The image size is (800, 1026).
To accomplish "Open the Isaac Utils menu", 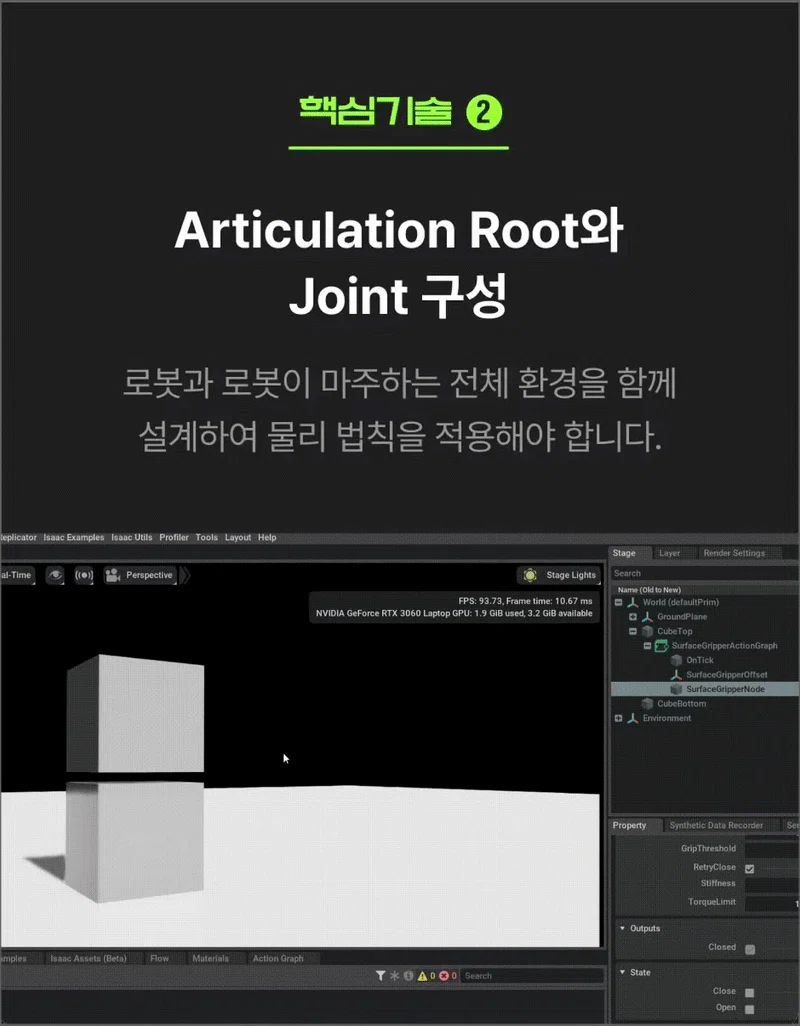I will tap(131, 537).
